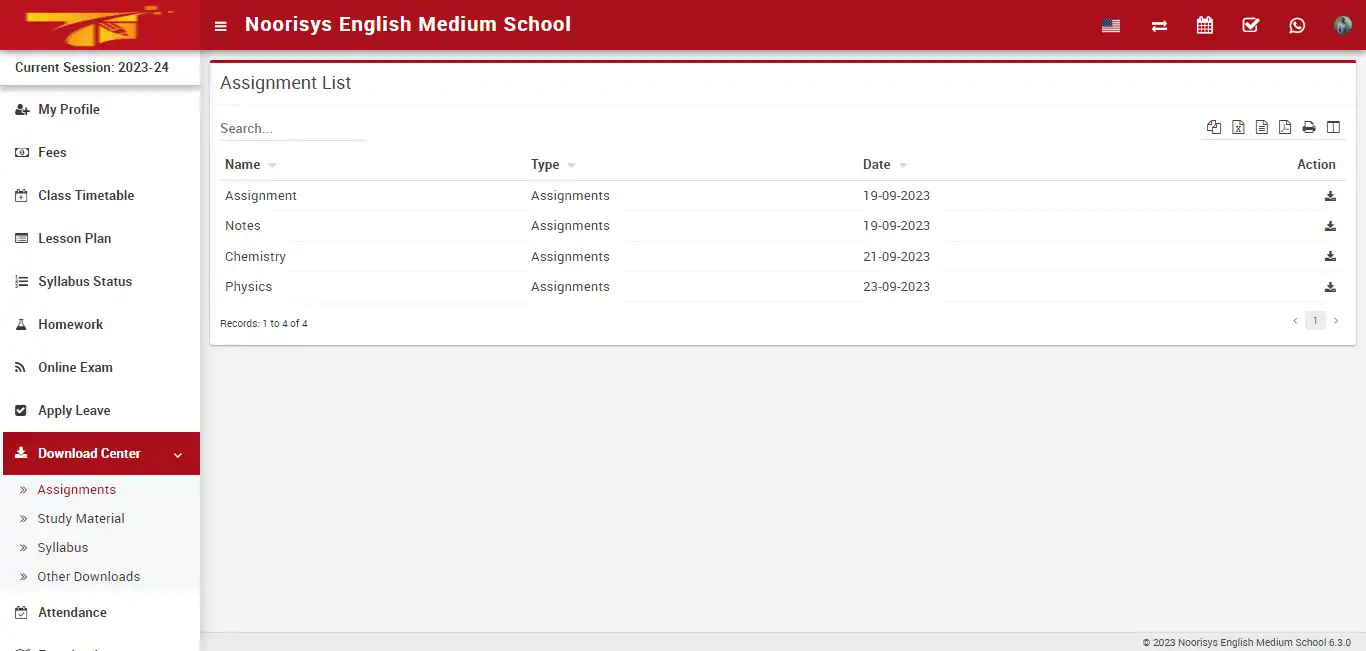Click the switch session arrows icon
1366x651 pixels.
(1158, 25)
